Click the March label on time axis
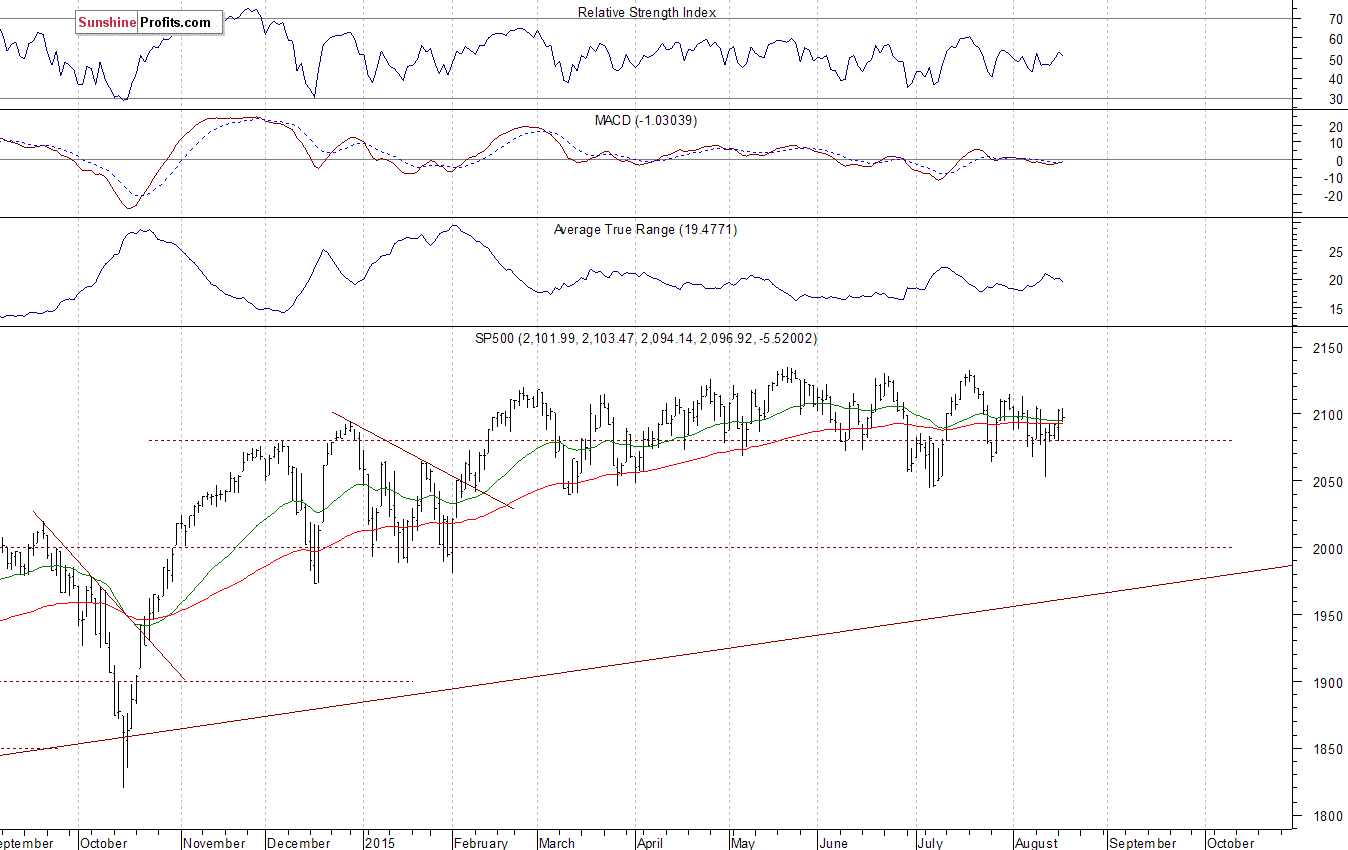Screen dimensions: 1348x850 [557, 843]
